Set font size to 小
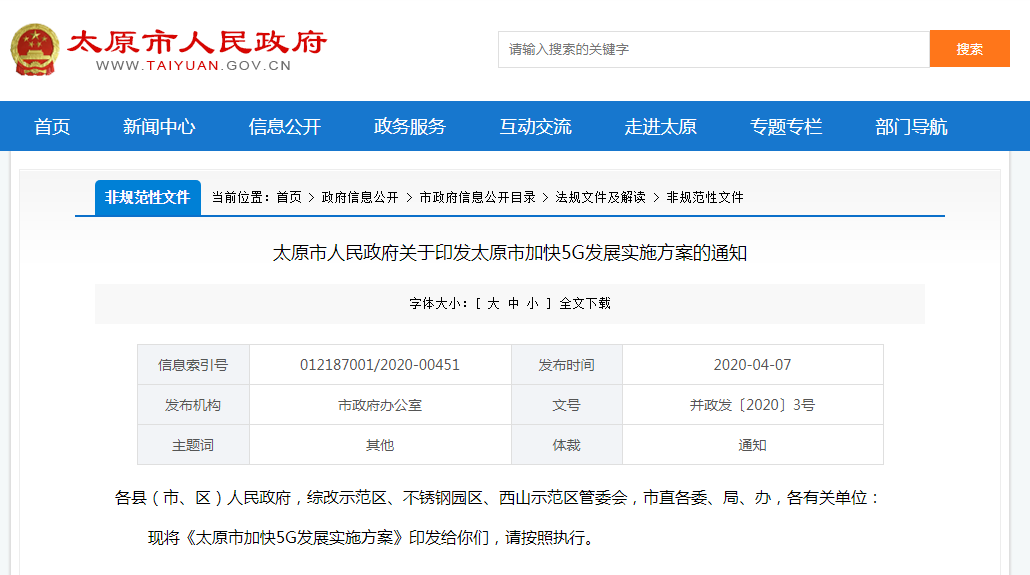This screenshot has width=1030, height=575. [533, 303]
